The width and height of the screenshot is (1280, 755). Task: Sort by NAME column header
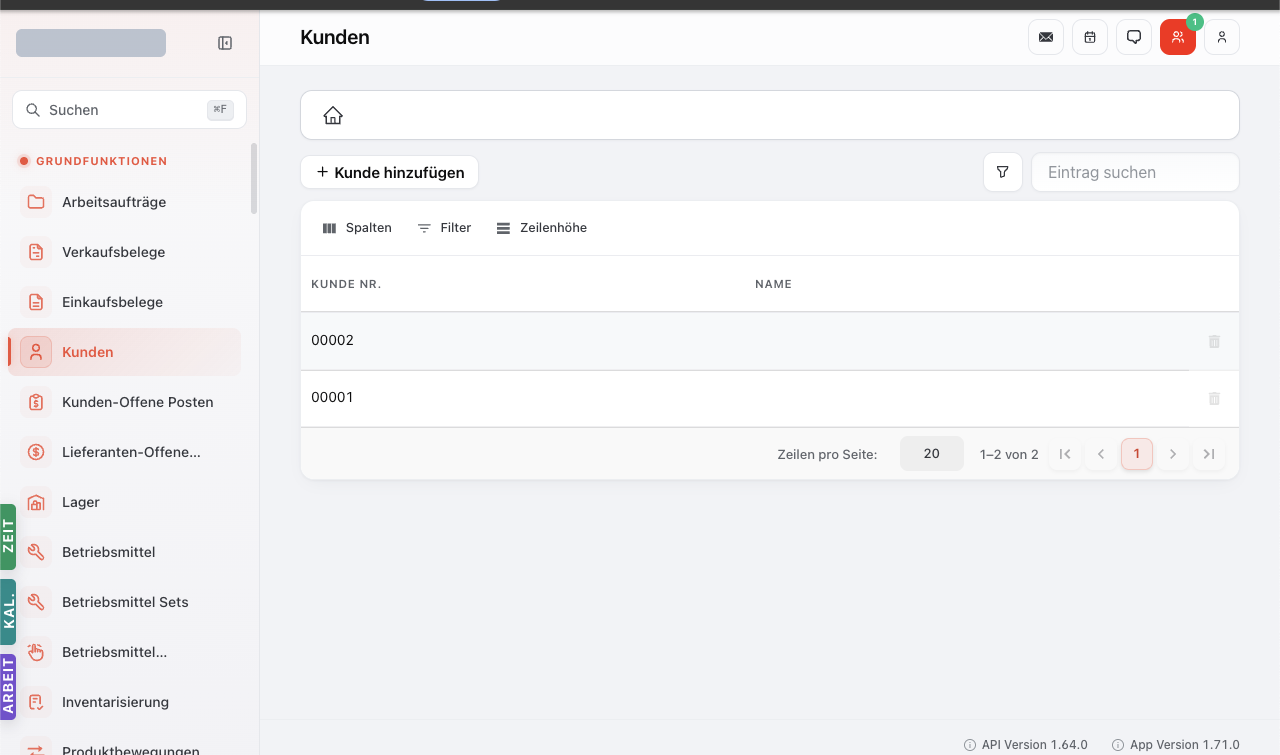click(x=773, y=284)
